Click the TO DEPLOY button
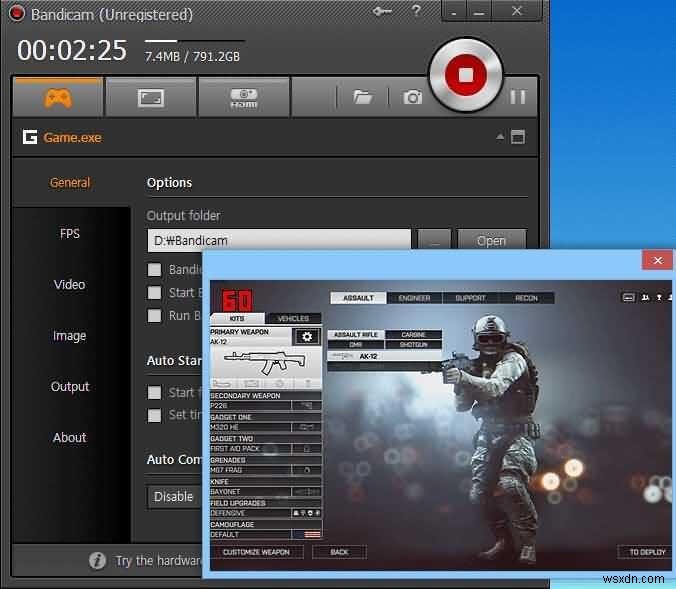Viewport: 676px width, 589px height. (x=645, y=552)
